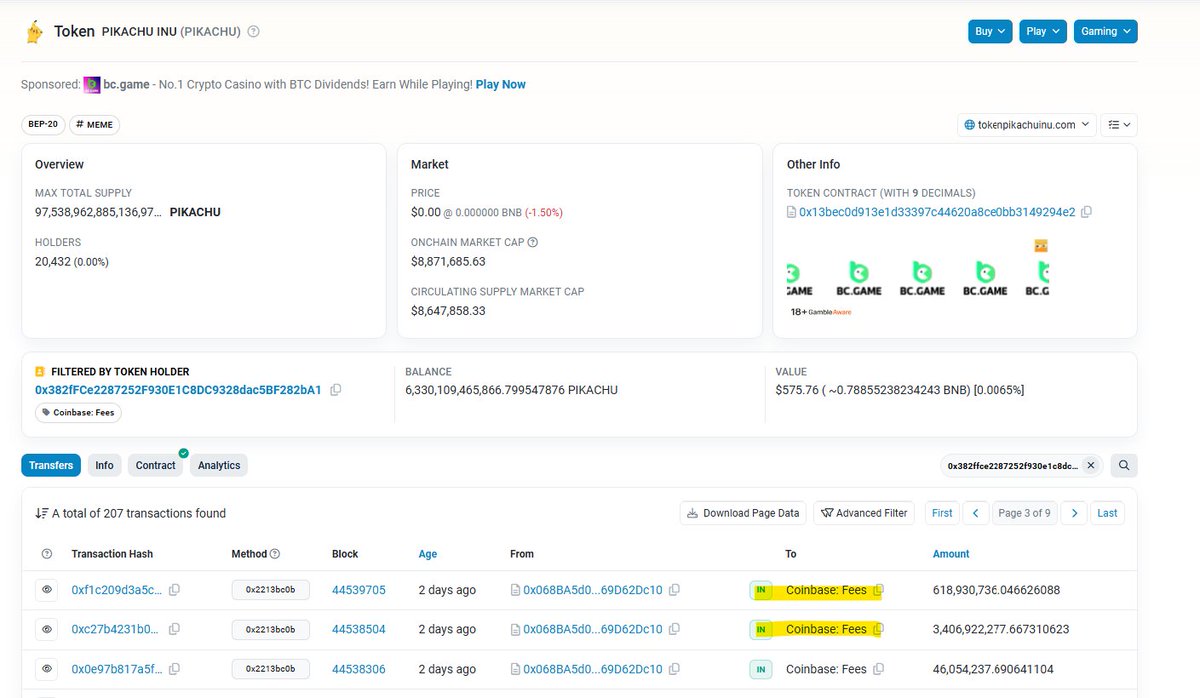This screenshot has height=698, width=1200.
Task: Toggle the eye preview for transaction 0xc27b4231b0
Action: pos(47,629)
